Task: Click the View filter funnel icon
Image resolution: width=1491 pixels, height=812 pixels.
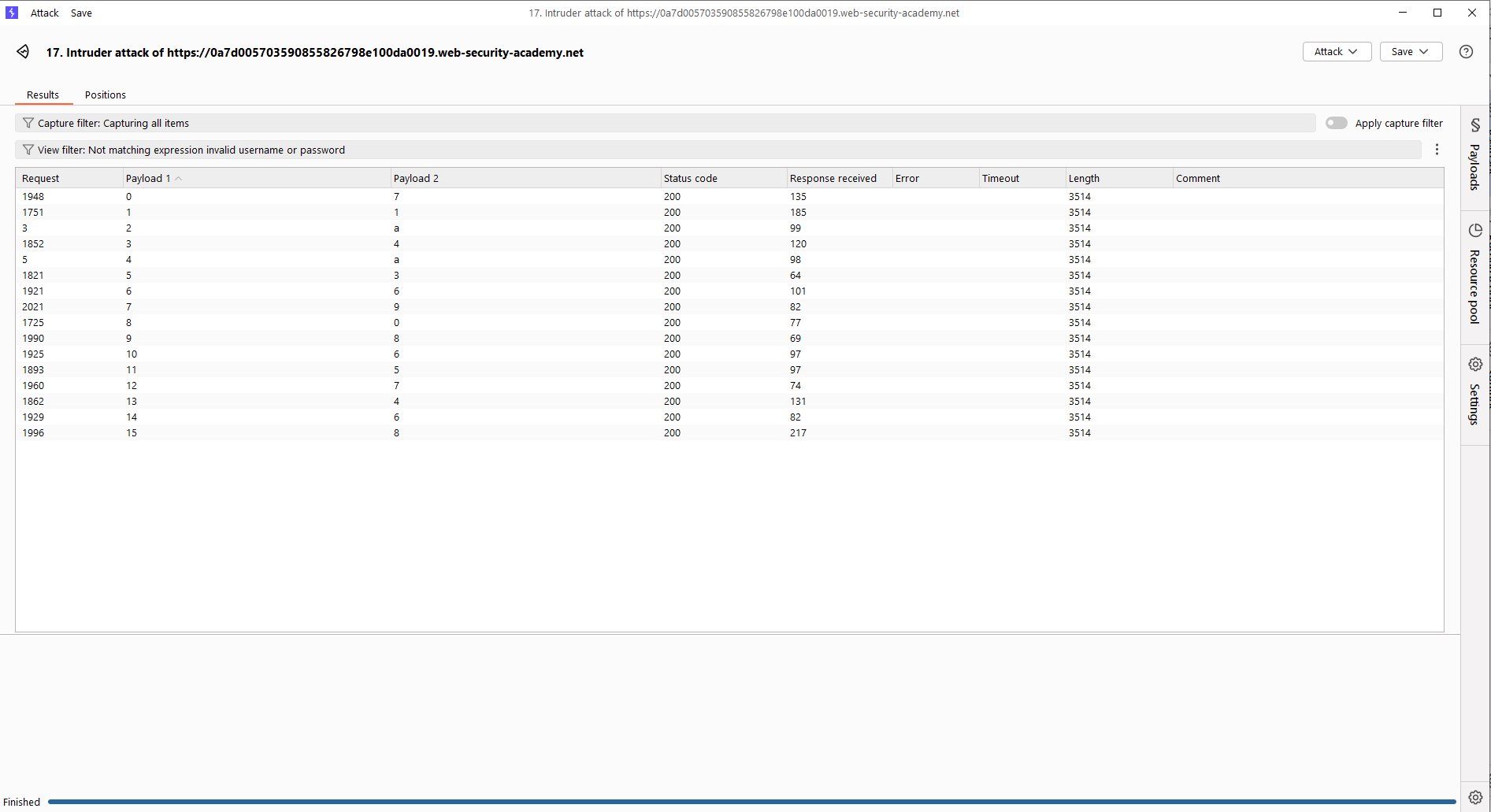Action: [28, 150]
